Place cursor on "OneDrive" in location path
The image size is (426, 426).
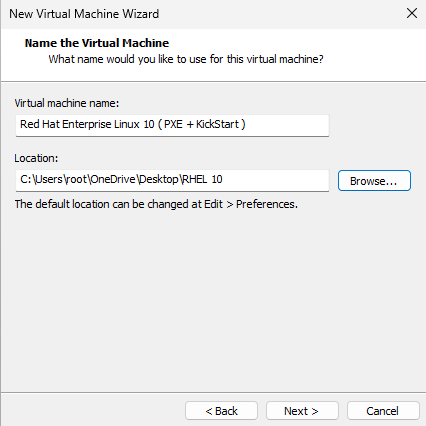coord(113,179)
